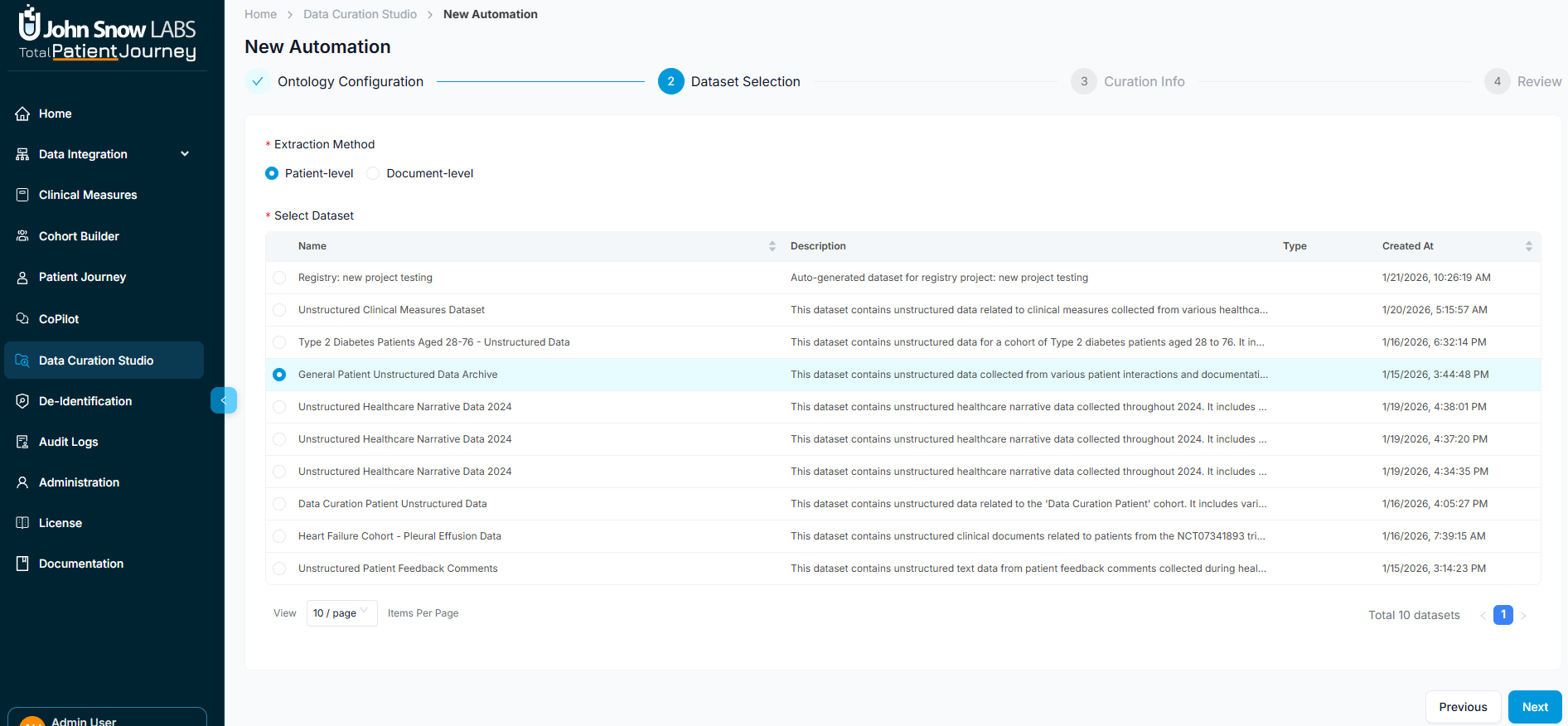Sort datasets by Created At arrows
The height and width of the screenshot is (726, 1568).
pos(1529,246)
